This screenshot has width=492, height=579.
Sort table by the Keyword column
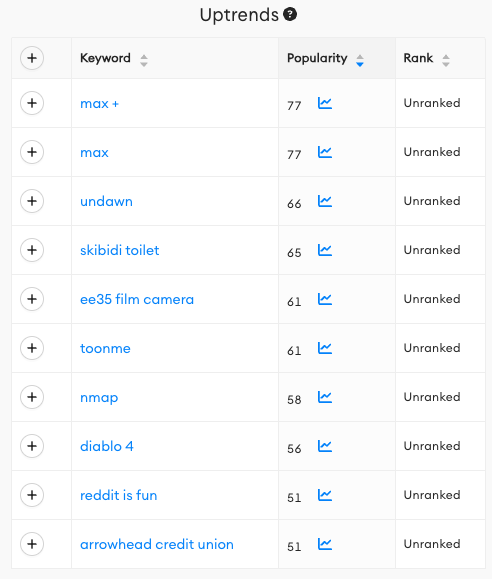point(144,60)
